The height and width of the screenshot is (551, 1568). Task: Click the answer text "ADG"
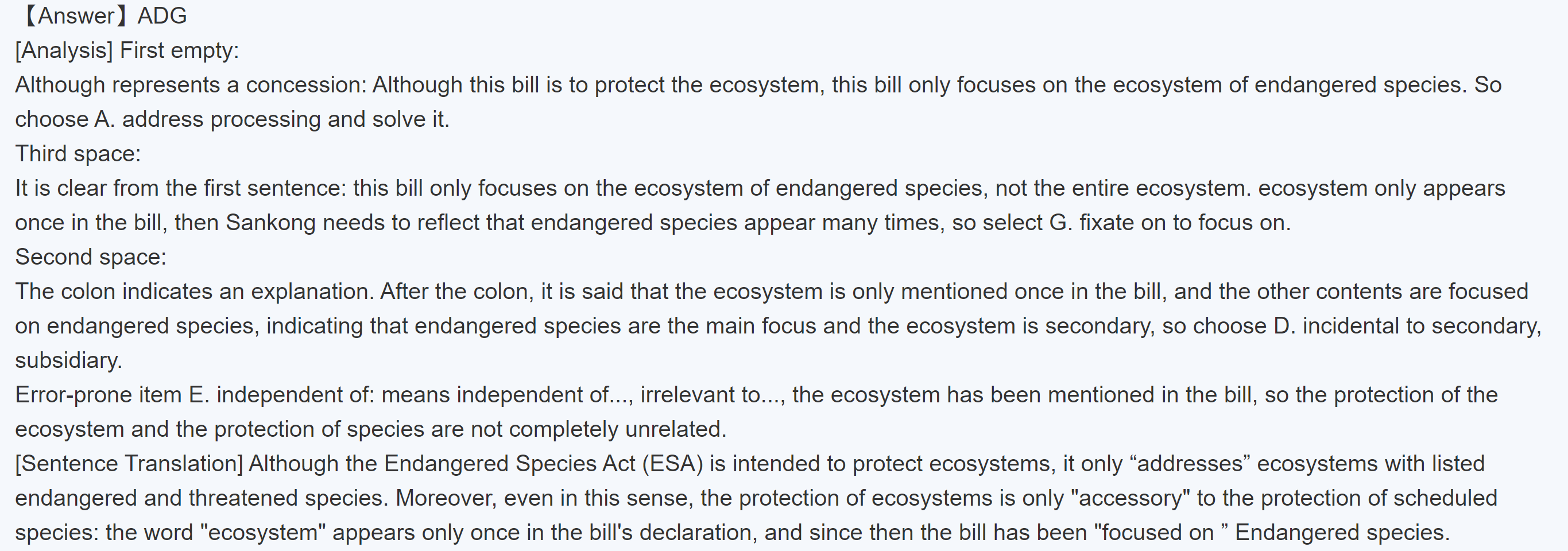tap(162, 16)
